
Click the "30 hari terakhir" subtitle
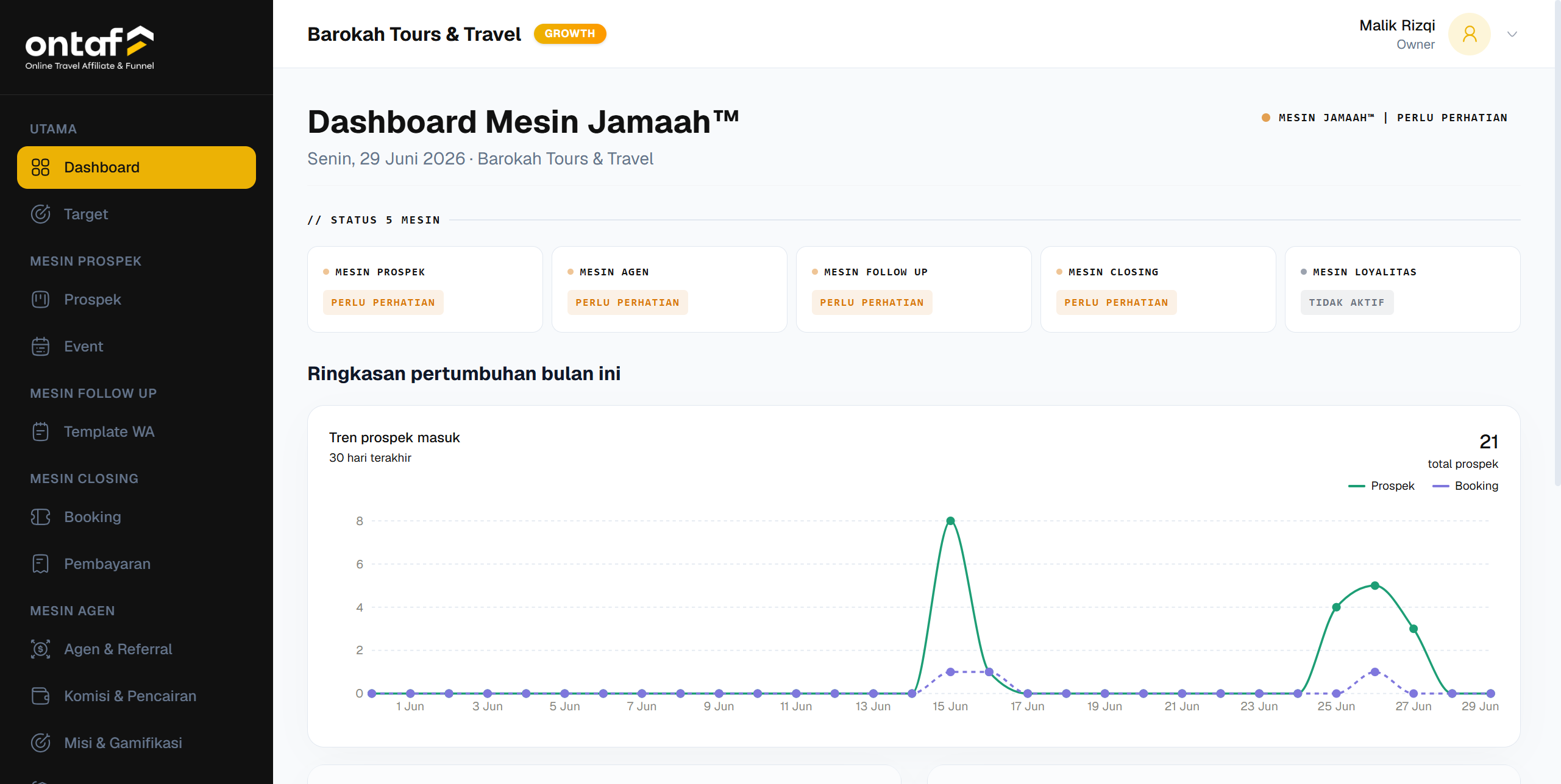click(x=370, y=458)
